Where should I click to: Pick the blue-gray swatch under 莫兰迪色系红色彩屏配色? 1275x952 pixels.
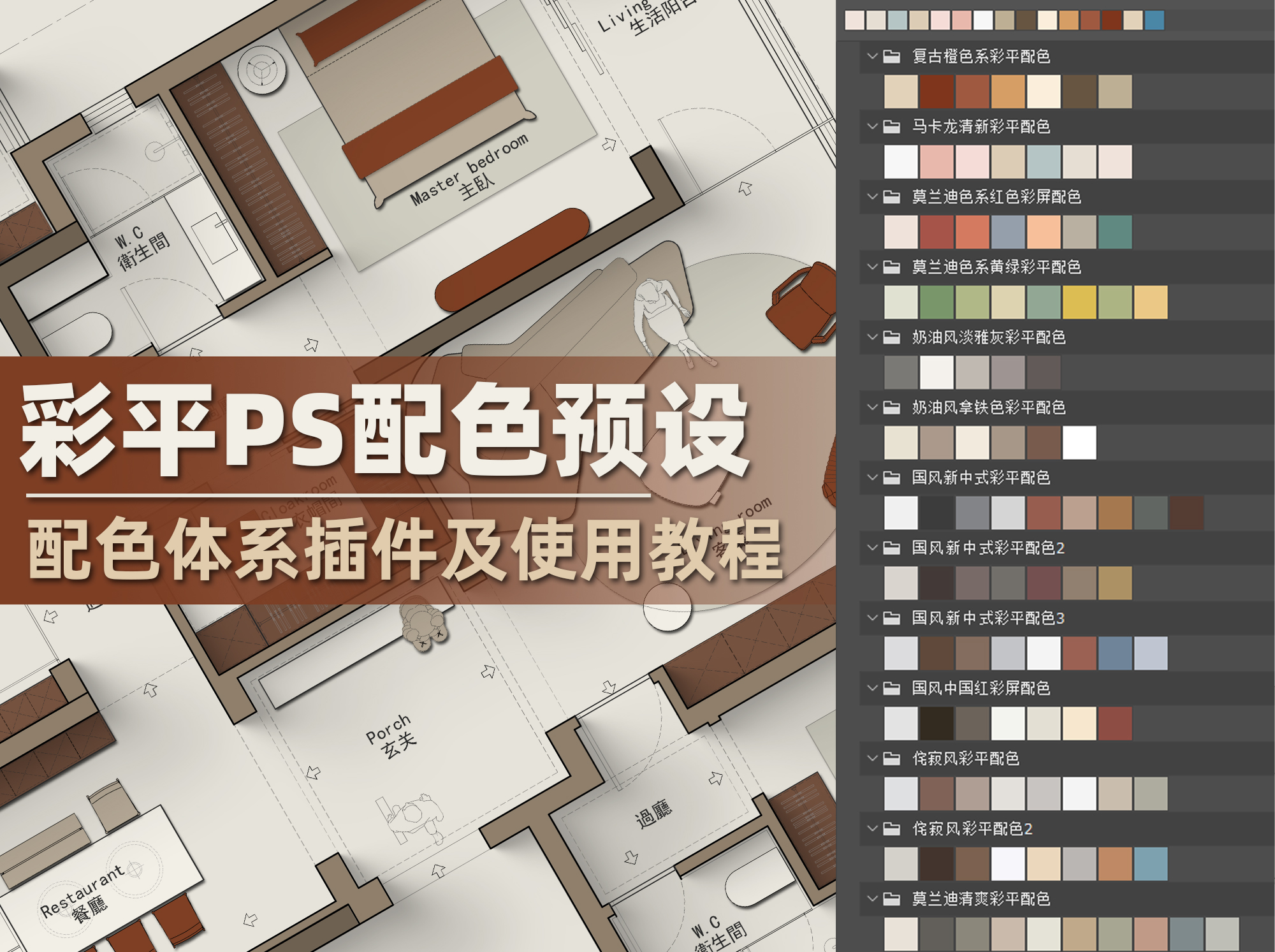1009,231
